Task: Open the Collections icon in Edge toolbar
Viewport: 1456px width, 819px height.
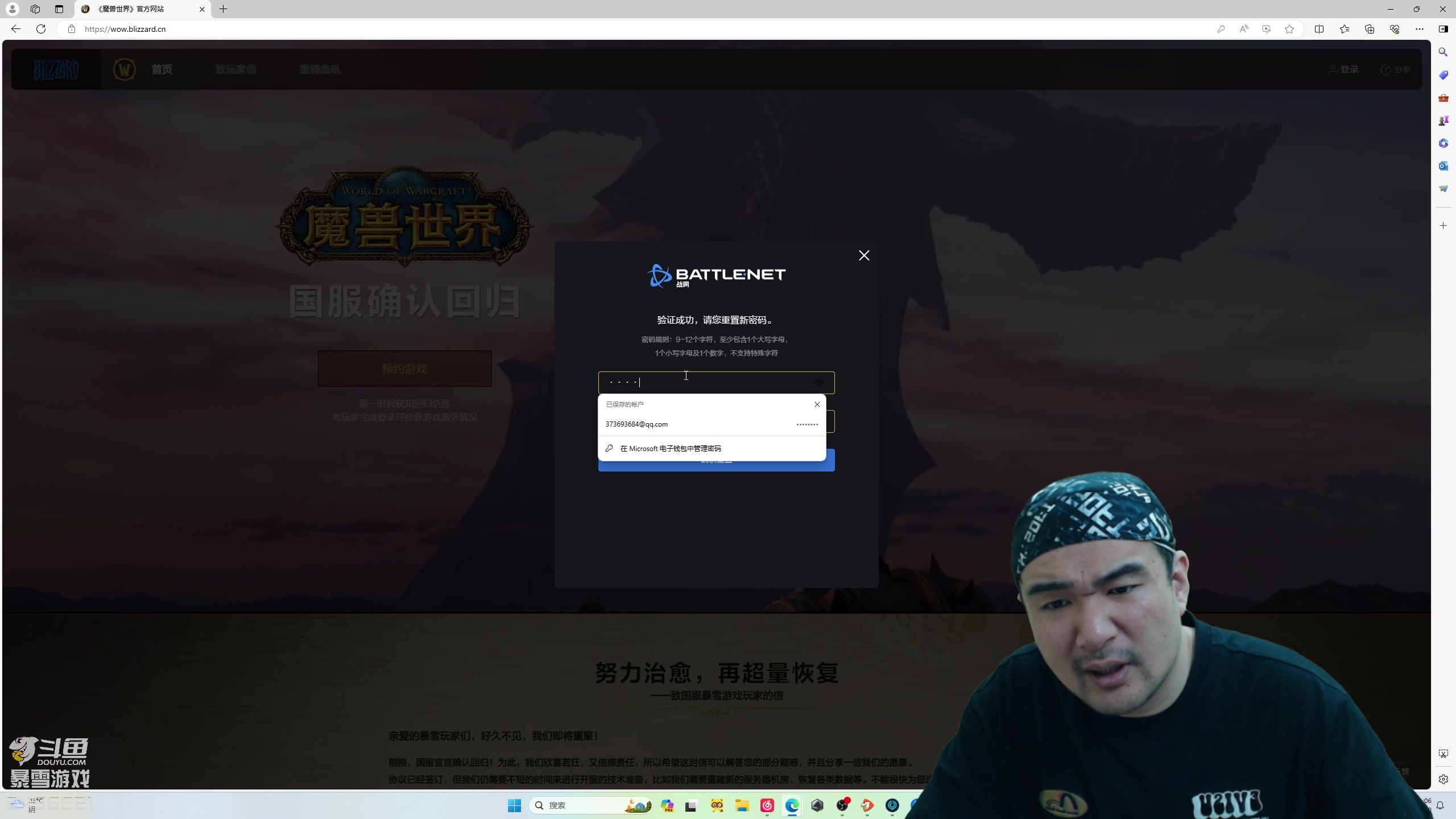Action: (1370, 29)
